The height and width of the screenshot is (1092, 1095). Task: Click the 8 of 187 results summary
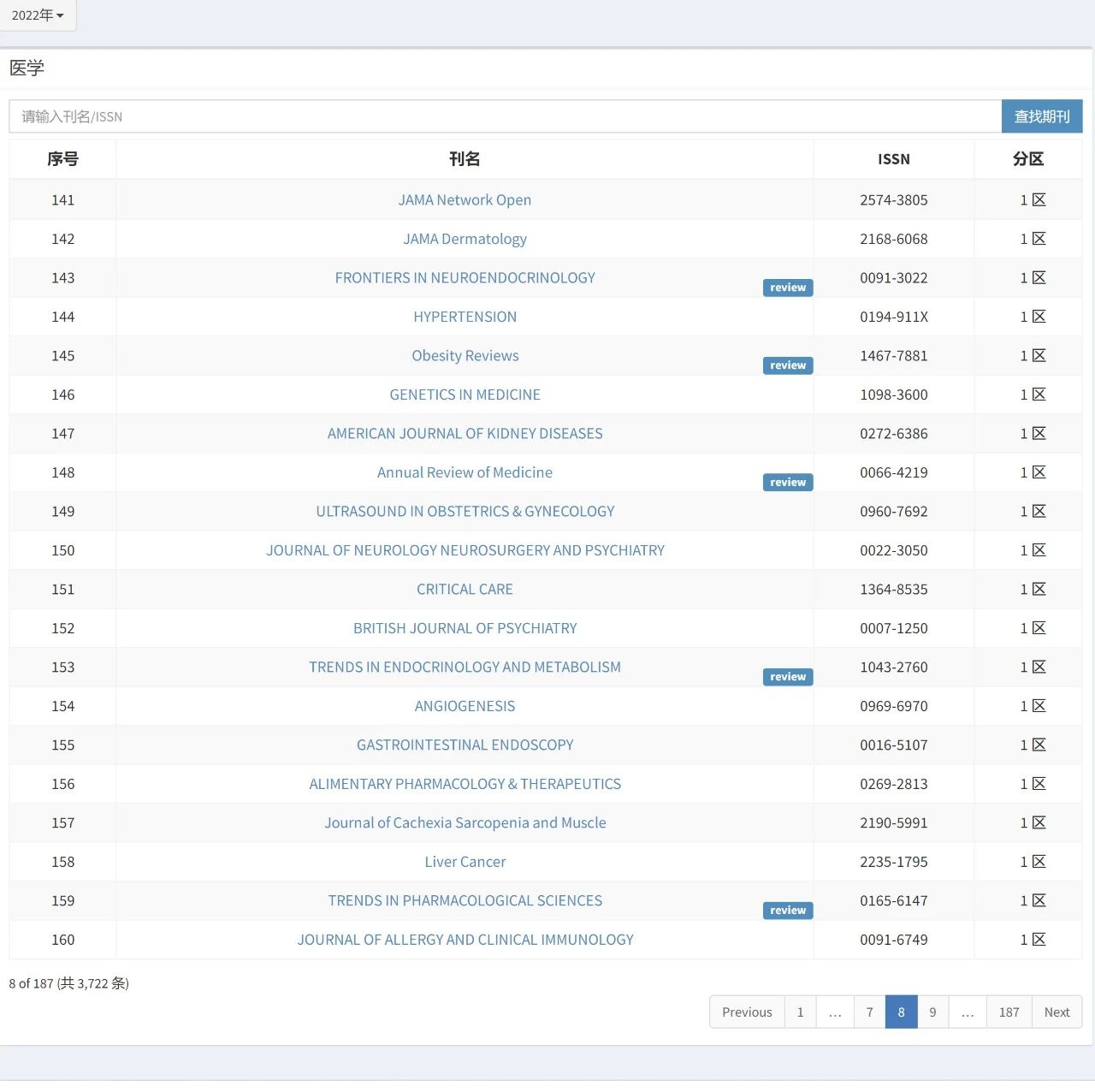(68, 984)
